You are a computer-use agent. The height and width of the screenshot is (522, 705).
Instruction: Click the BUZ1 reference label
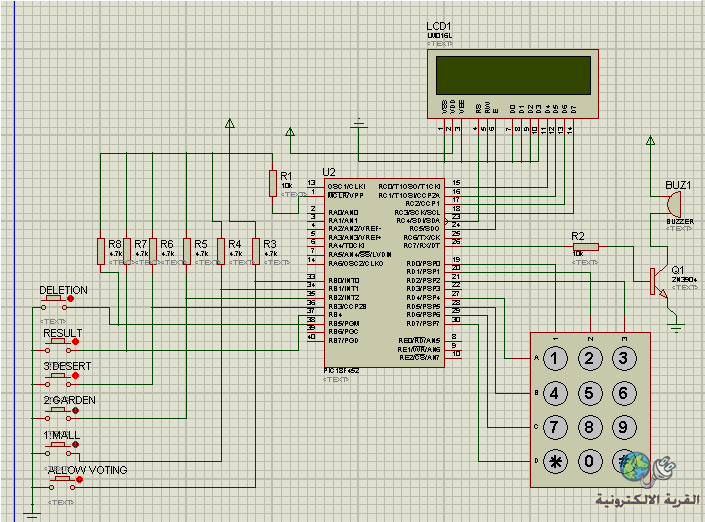pos(678,185)
